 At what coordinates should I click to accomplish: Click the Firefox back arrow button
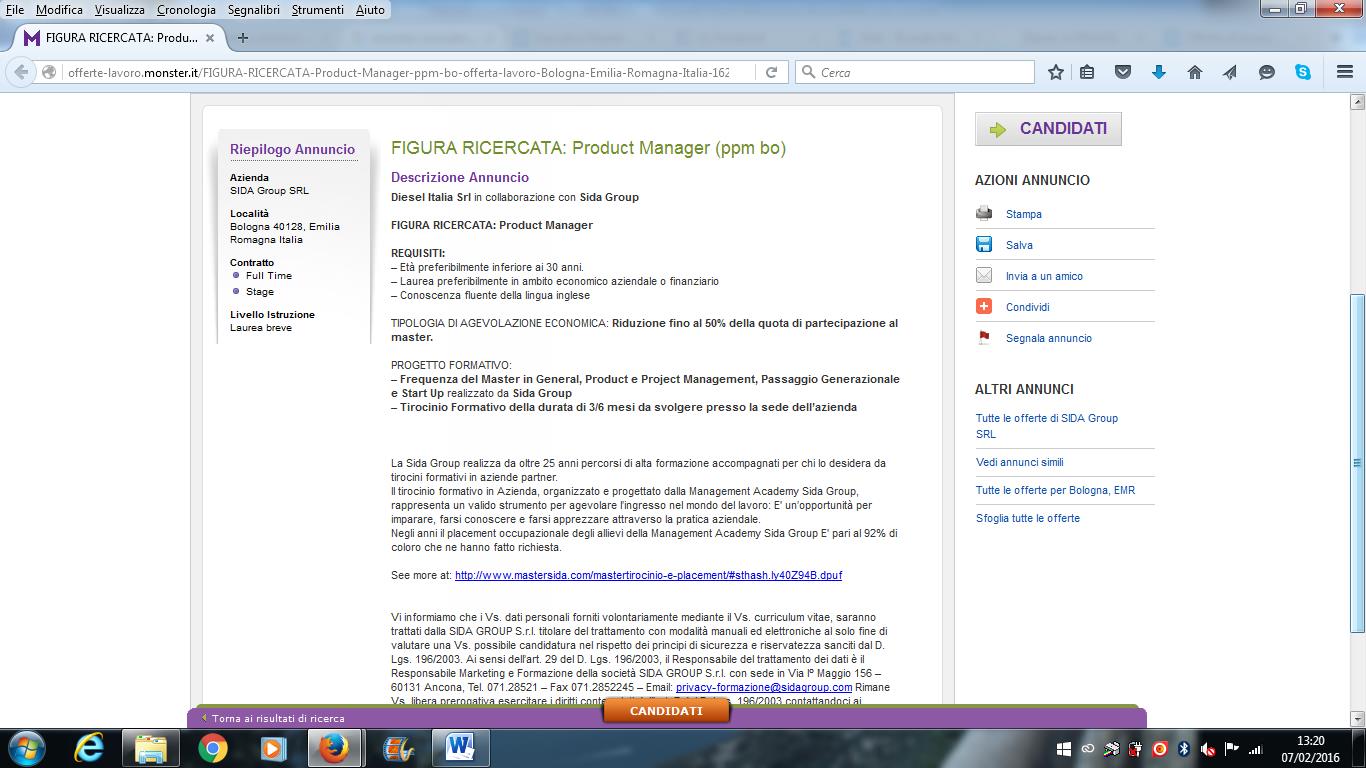21,72
